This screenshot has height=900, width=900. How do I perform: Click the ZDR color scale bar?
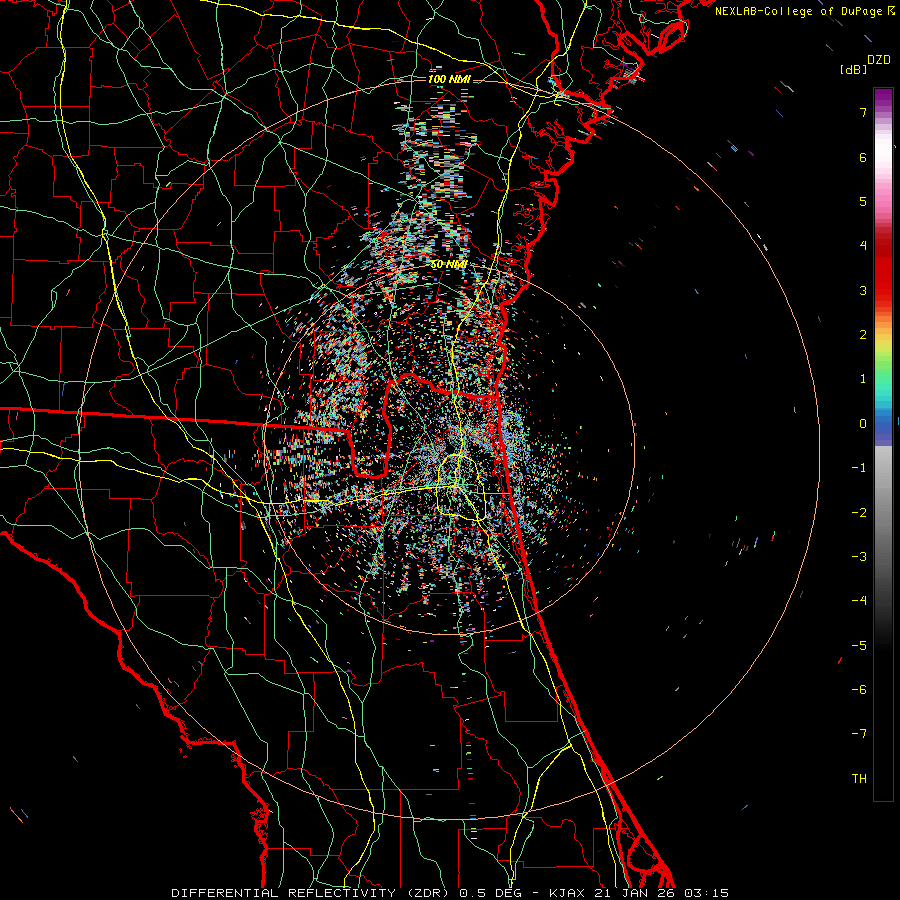pyautogui.click(x=883, y=444)
